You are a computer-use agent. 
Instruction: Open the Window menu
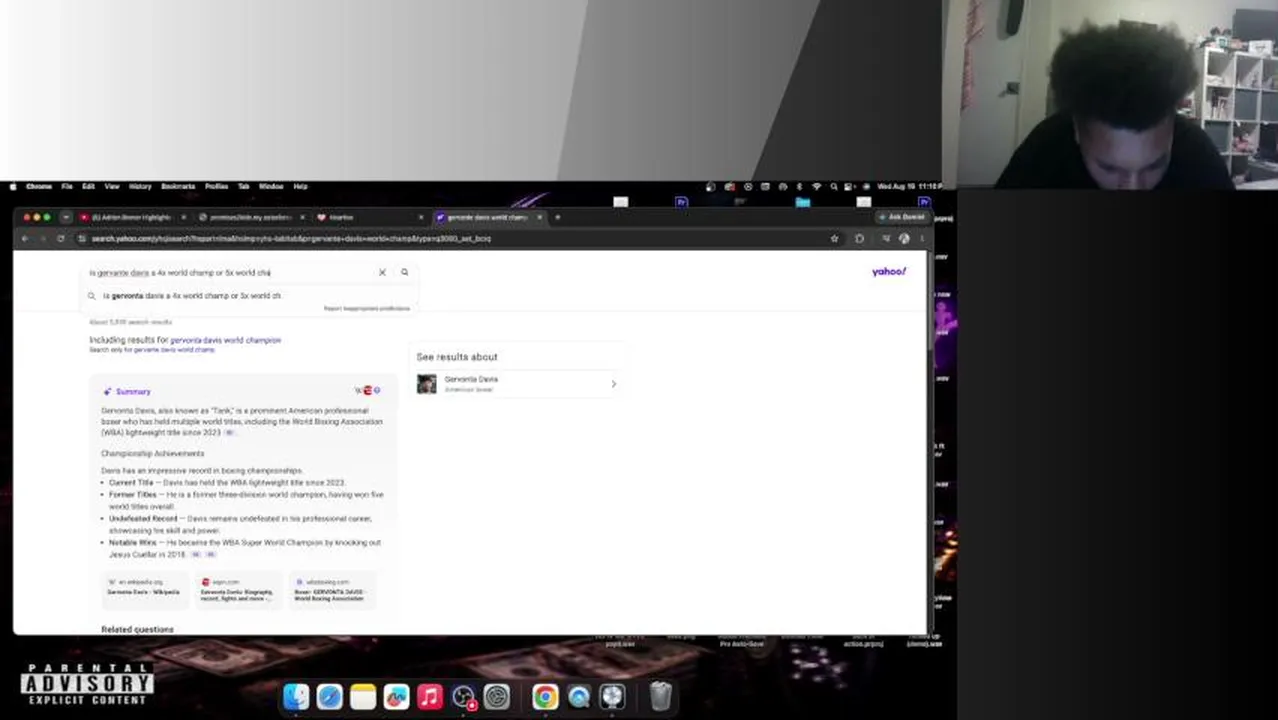pyautogui.click(x=271, y=186)
